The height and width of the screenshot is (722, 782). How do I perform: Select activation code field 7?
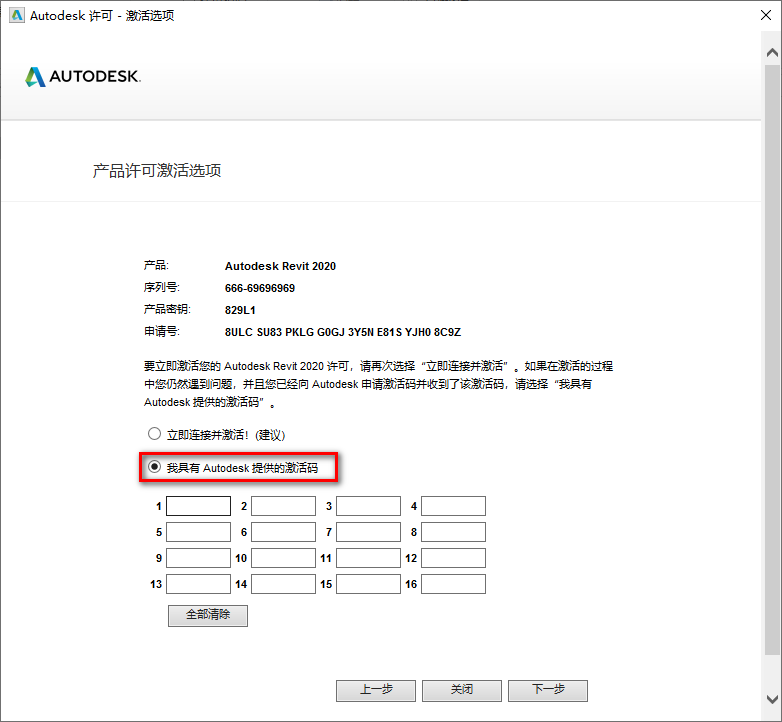pos(368,532)
